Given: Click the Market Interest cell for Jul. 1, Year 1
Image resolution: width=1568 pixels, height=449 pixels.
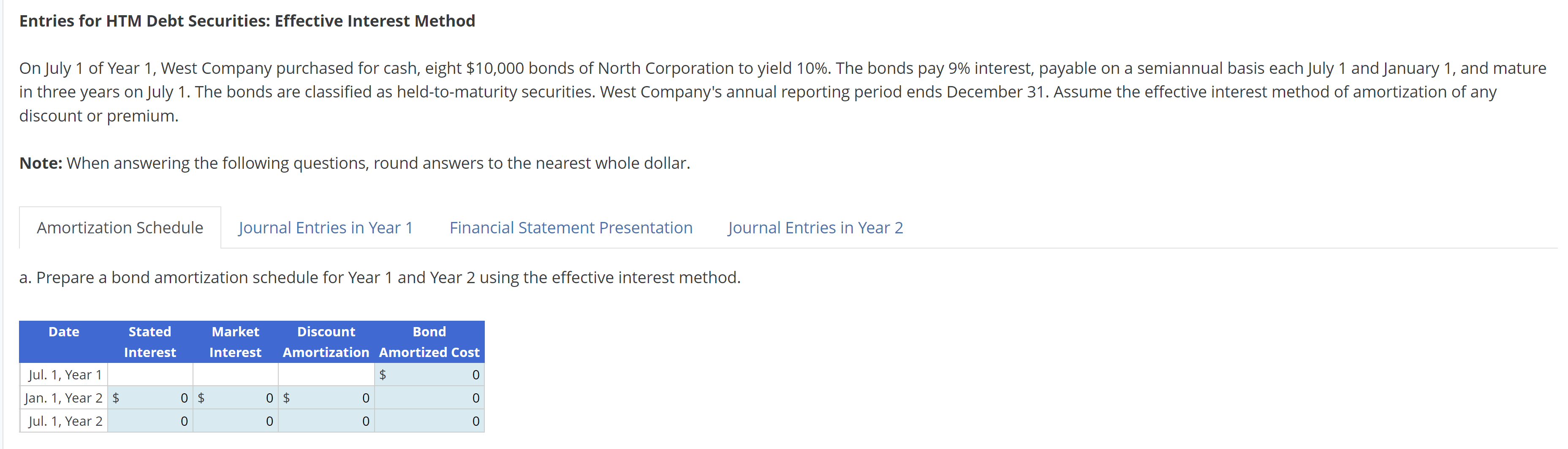Looking at the screenshot, I should pos(235,374).
